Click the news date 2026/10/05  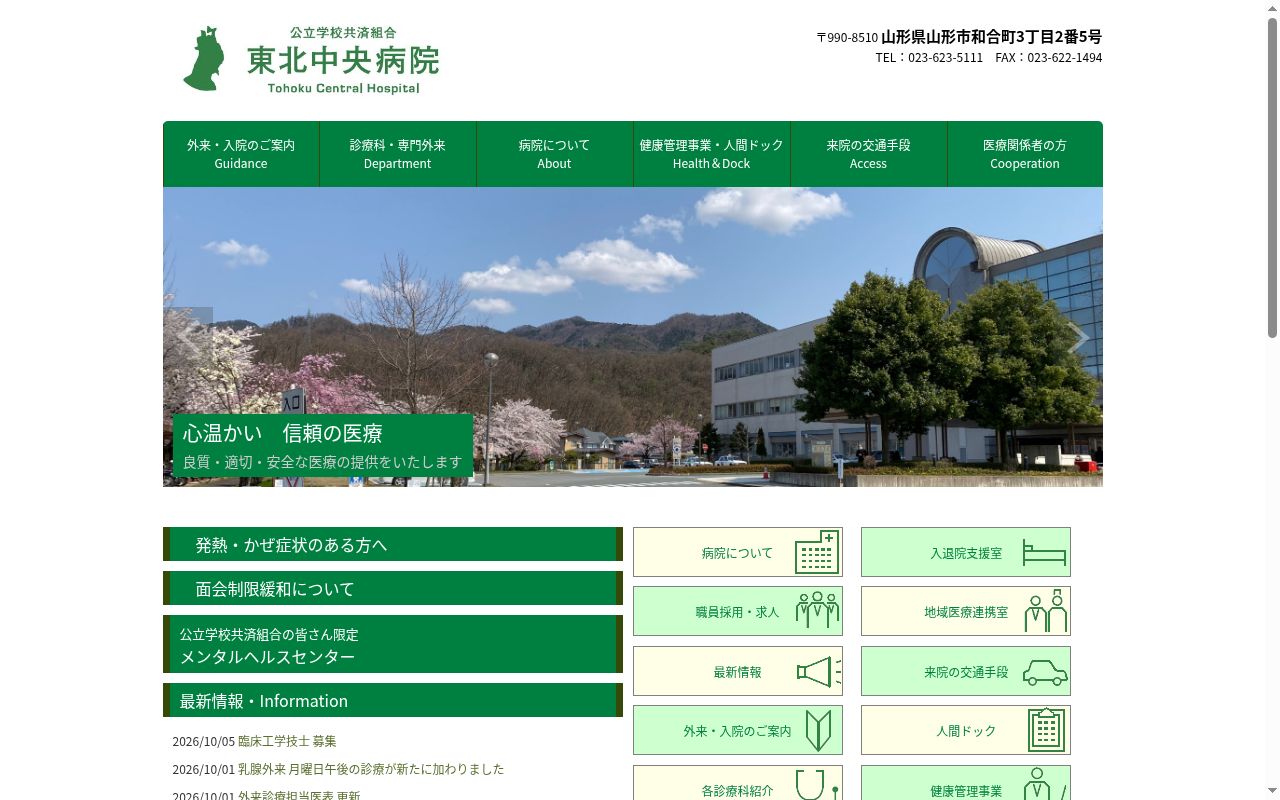203,741
